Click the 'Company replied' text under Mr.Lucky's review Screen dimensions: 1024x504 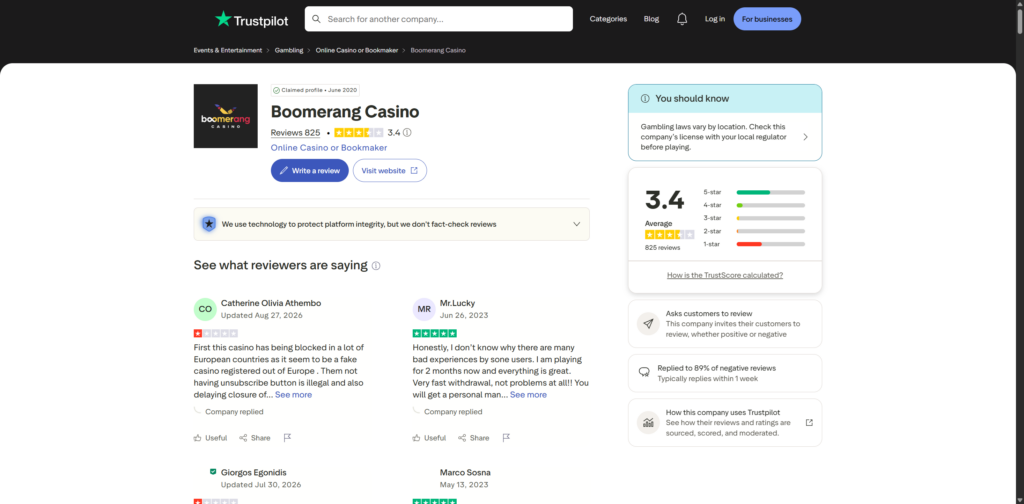pyautogui.click(x=453, y=412)
